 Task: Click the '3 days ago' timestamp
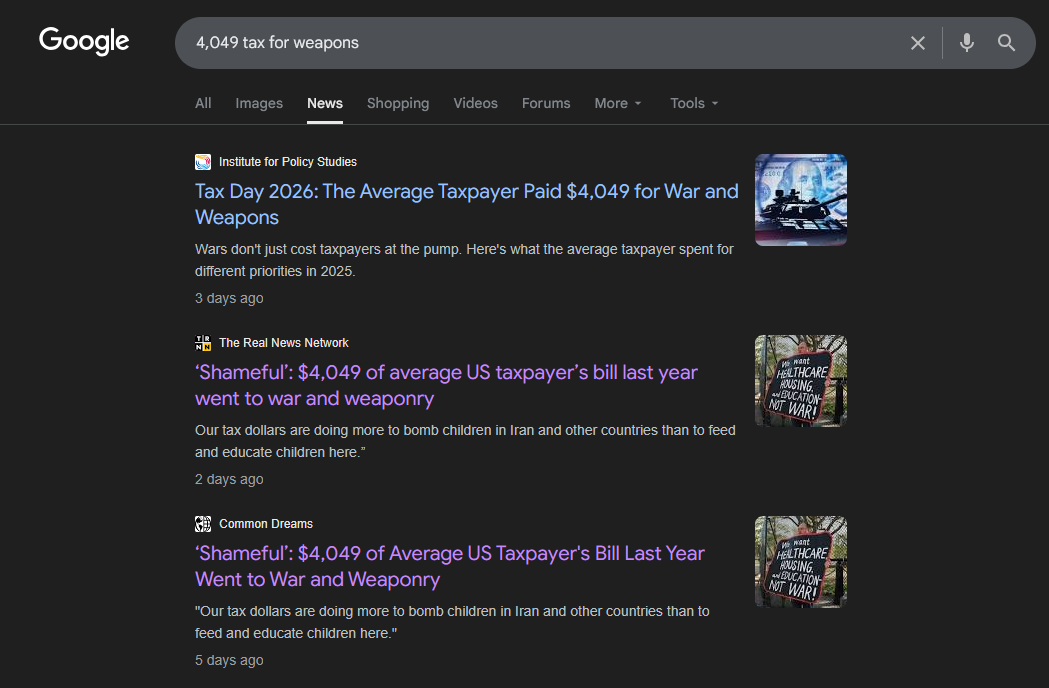[229, 298]
